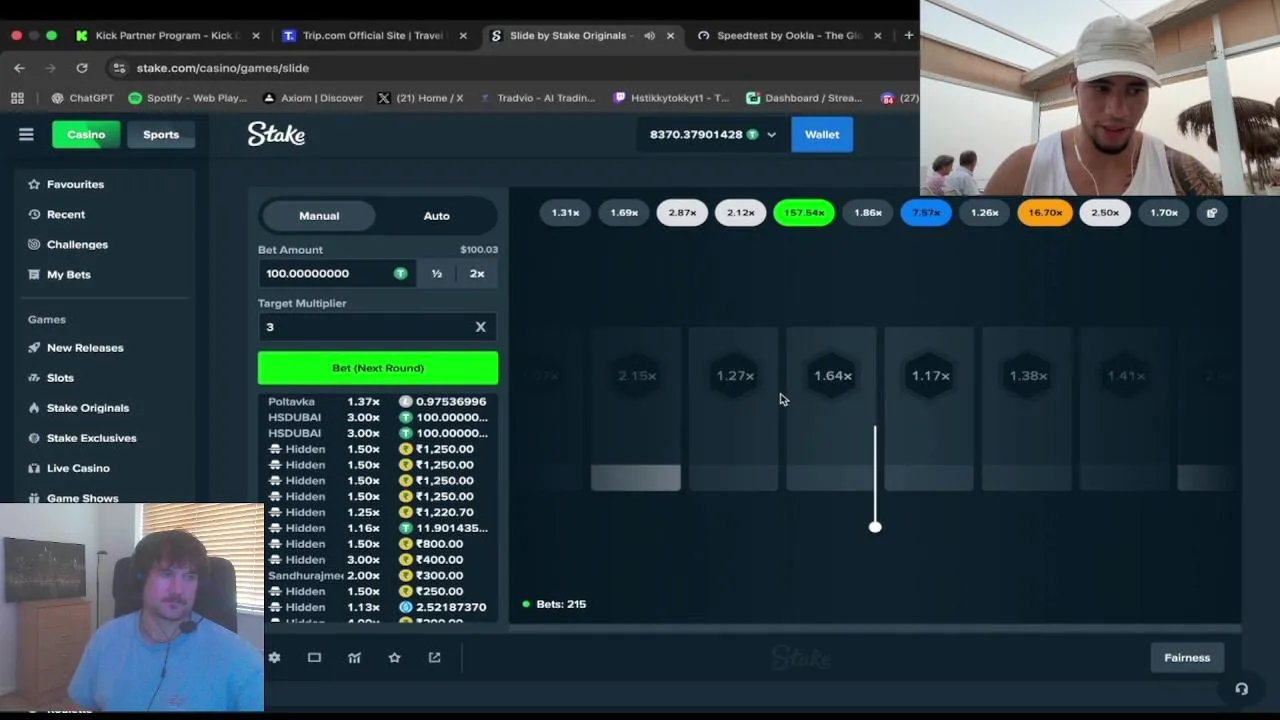Open Sandhurajme's bet row
This screenshot has width=1280, height=720.
(x=378, y=575)
